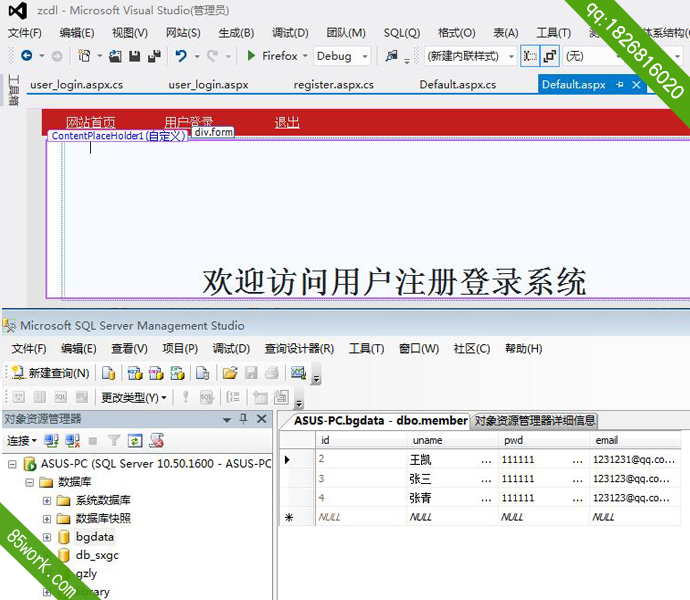
Task: Toggle the second highlighted formatting icon before (无)
Action: tap(550, 56)
